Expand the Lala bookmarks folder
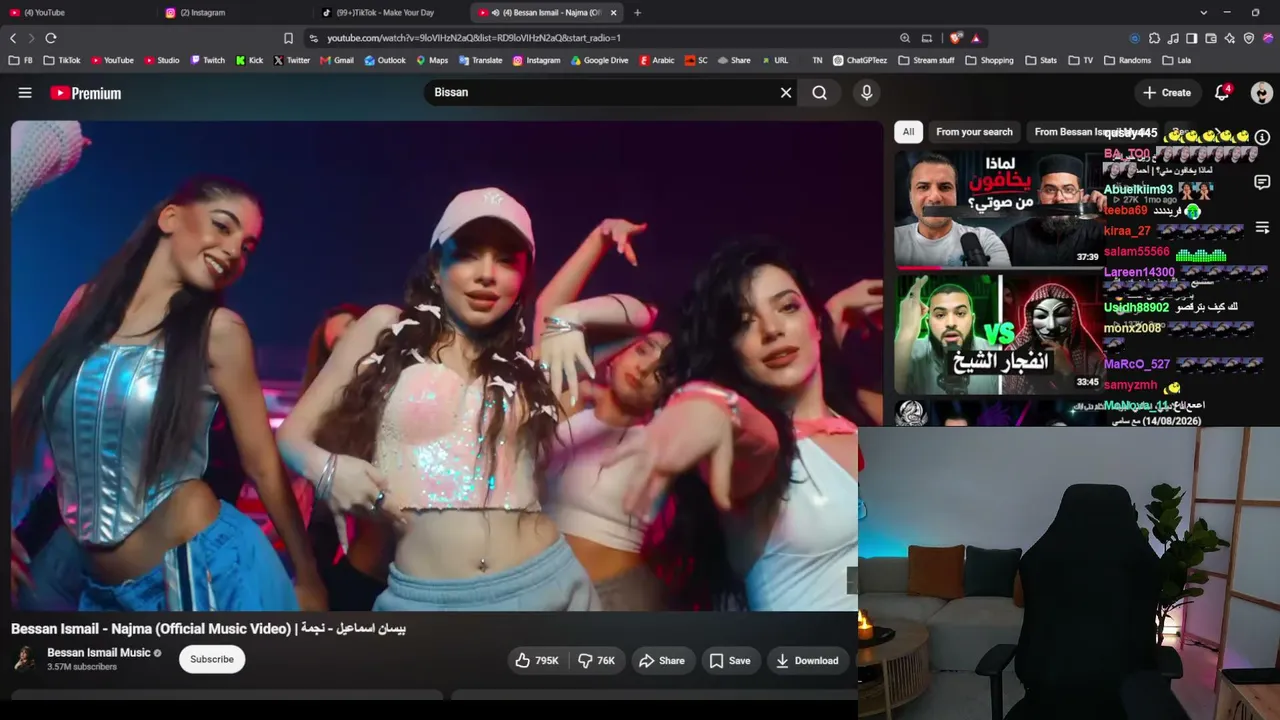Screen dimensions: 1280x720 point(1176,60)
